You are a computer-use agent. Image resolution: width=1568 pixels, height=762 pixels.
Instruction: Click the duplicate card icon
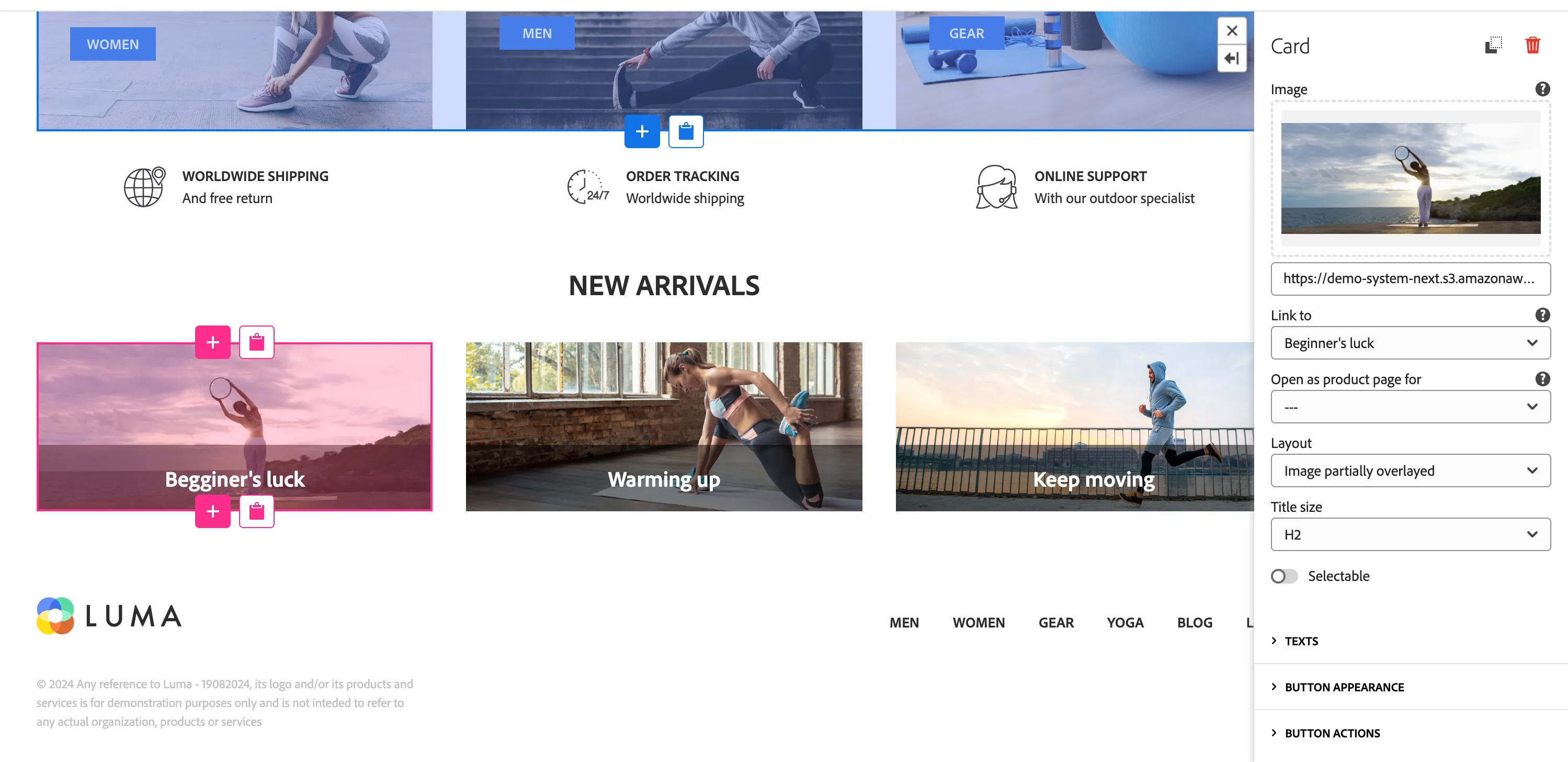[1493, 46]
